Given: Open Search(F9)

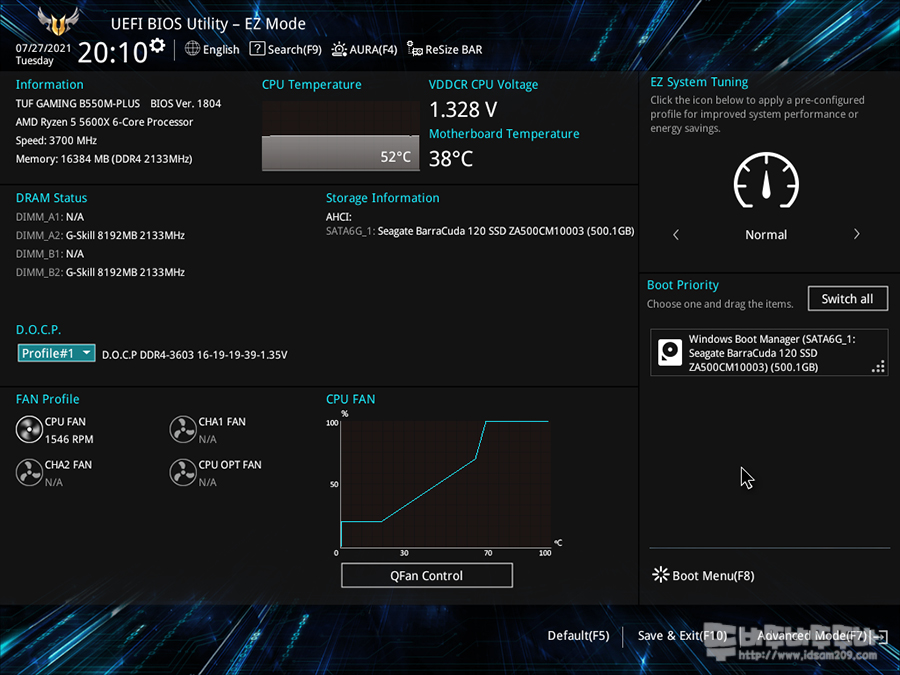Looking at the screenshot, I should coord(285,49).
